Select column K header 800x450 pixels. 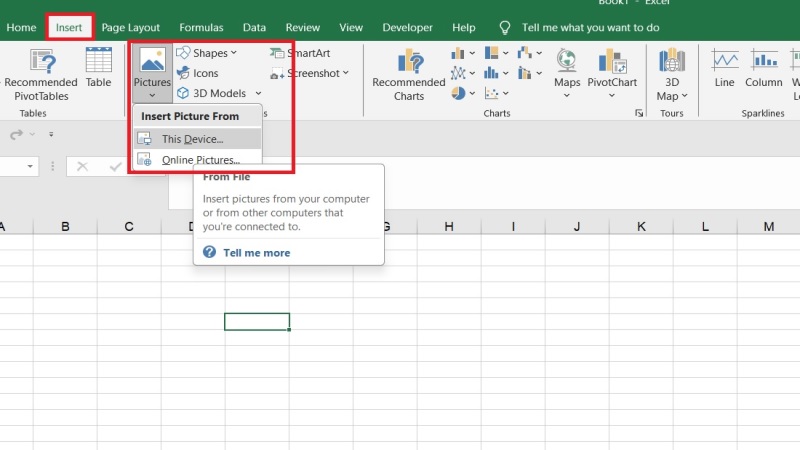641,227
